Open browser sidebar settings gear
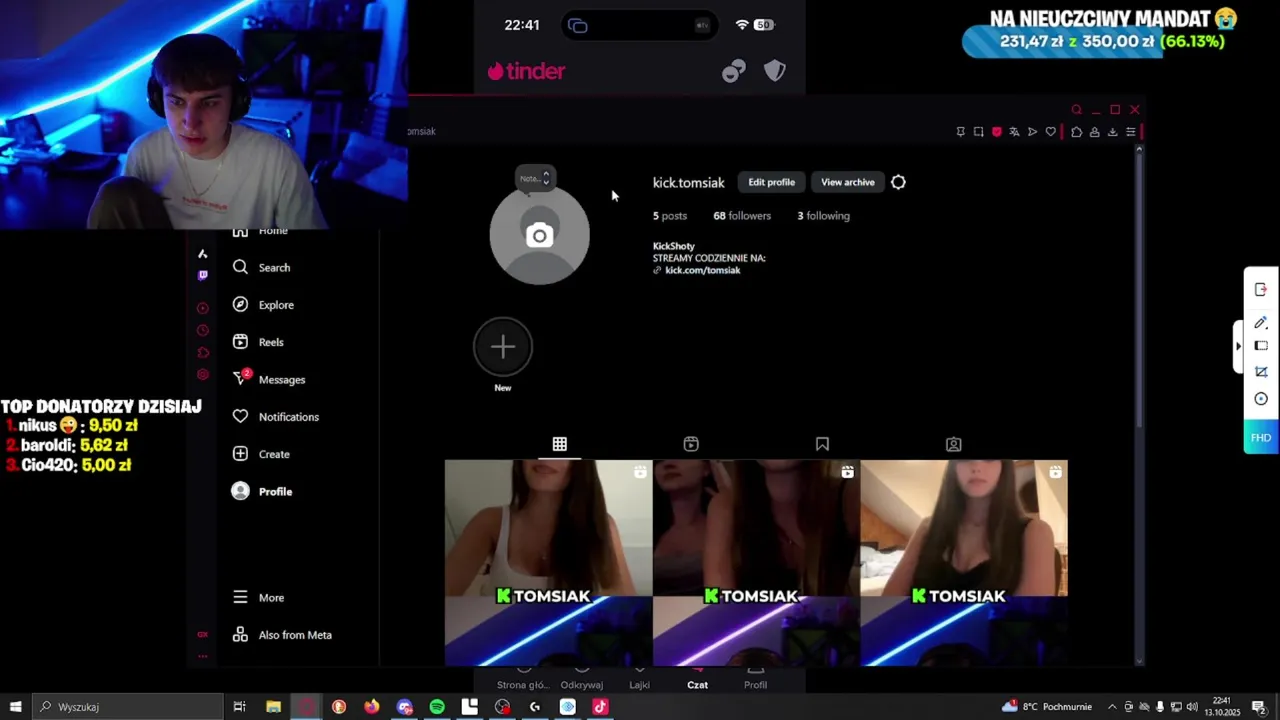Image resolution: width=1280 pixels, height=720 pixels. point(203,374)
